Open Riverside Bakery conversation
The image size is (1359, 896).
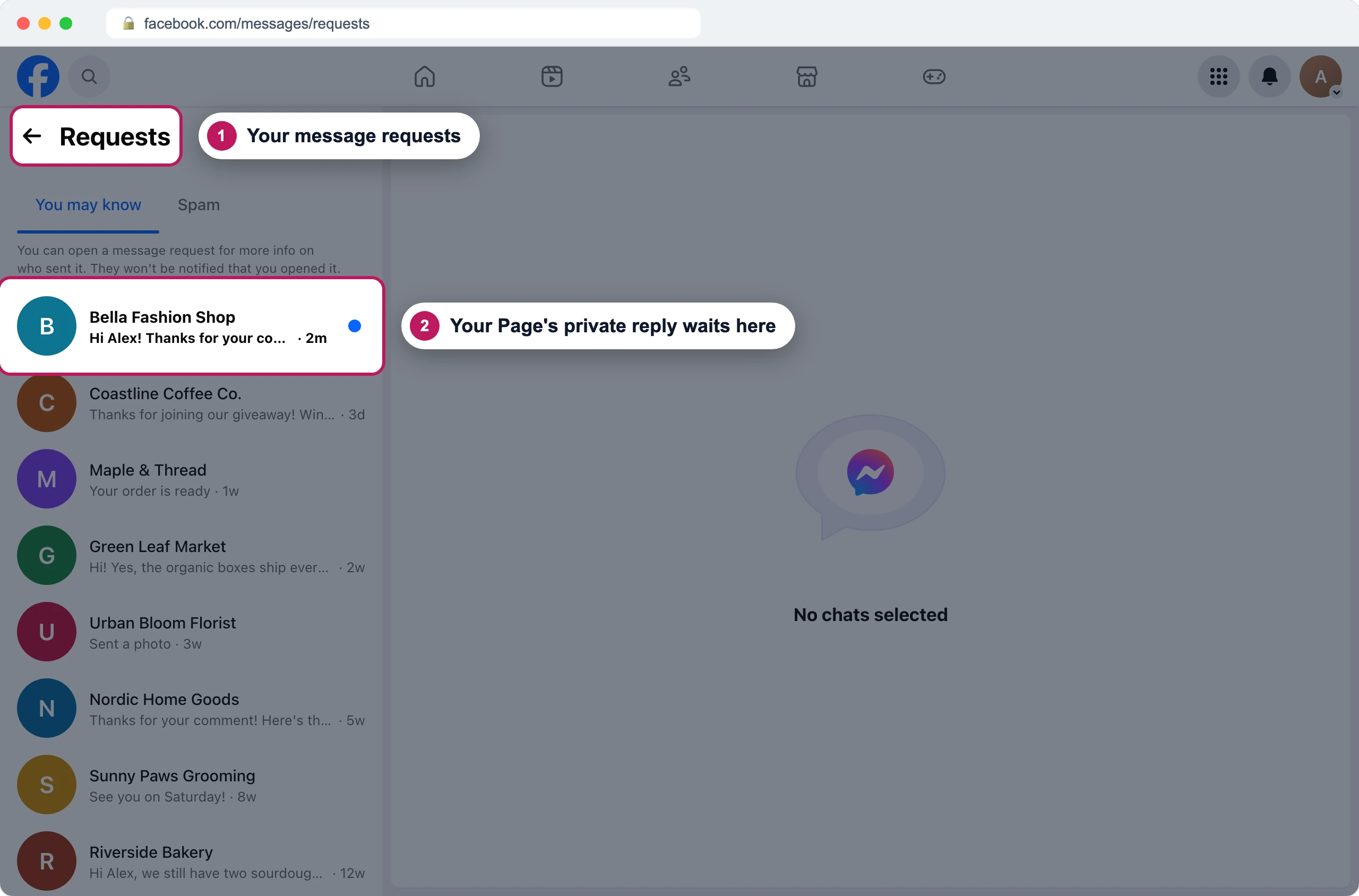[192, 861]
